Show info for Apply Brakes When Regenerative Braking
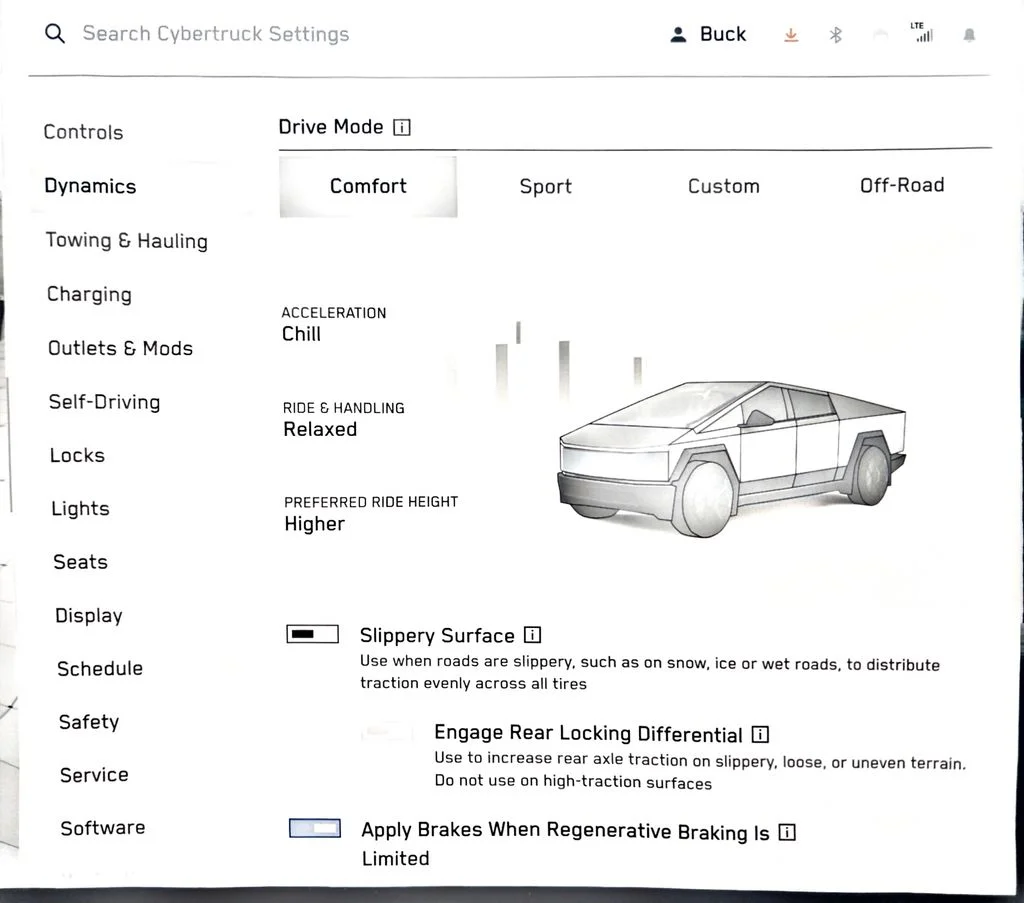Image resolution: width=1024 pixels, height=903 pixels. click(788, 832)
